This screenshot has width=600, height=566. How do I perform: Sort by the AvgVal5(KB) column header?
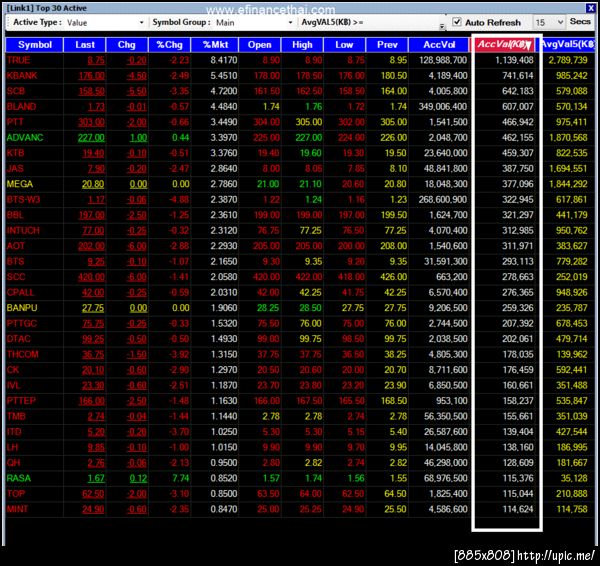coord(568,45)
